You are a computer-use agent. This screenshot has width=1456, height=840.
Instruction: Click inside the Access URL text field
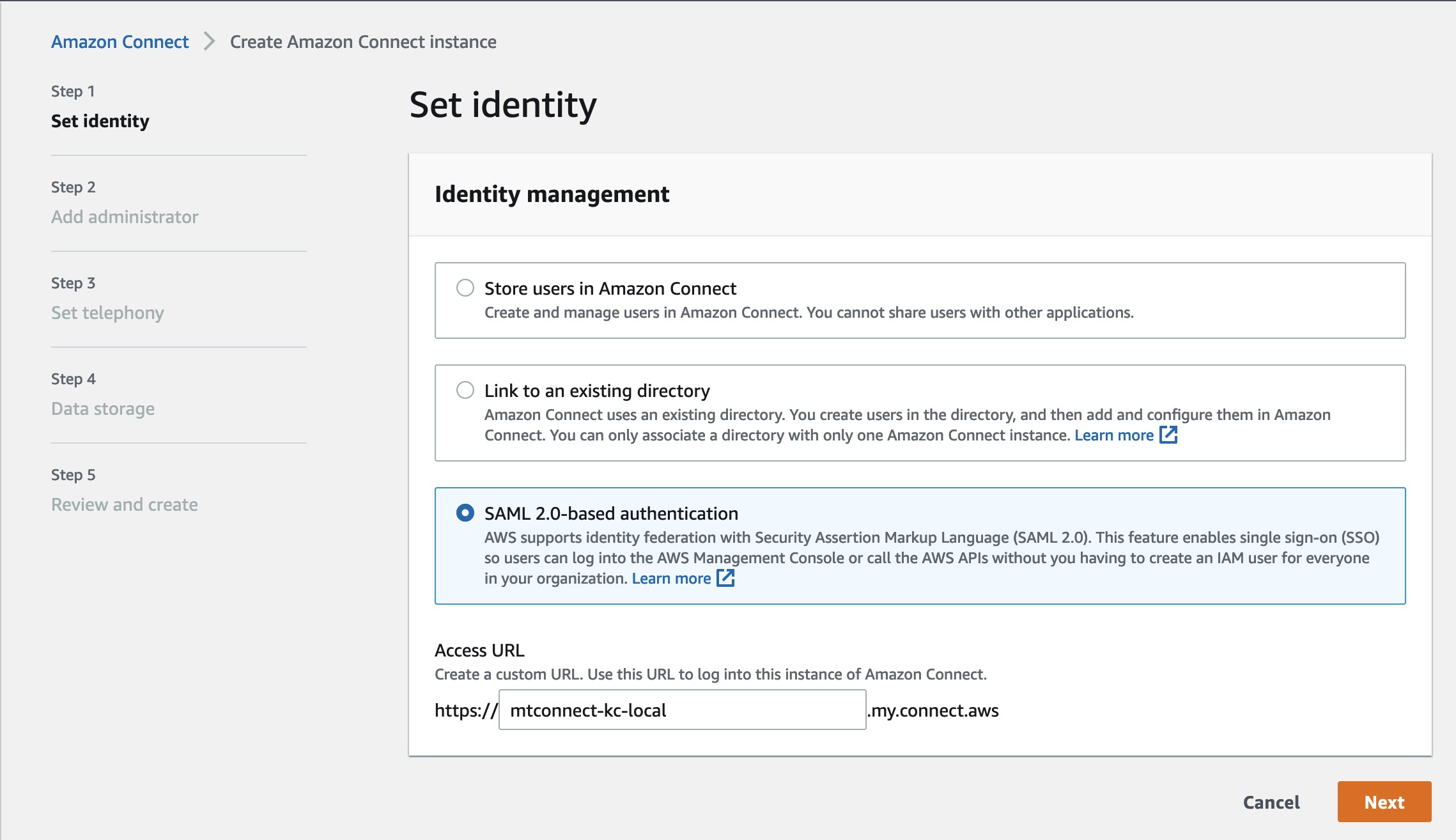tap(681, 710)
